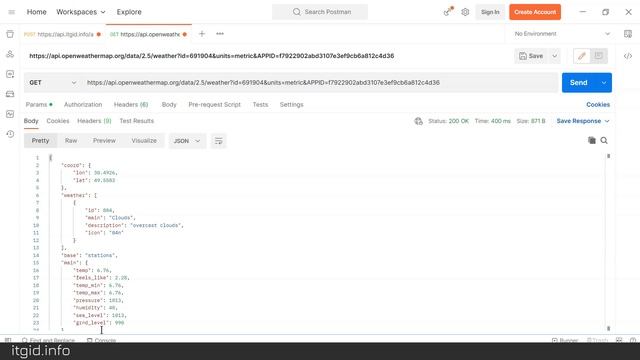The height and width of the screenshot is (360, 640).
Task: Open History sidebar icon
Action: tap(10, 134)
